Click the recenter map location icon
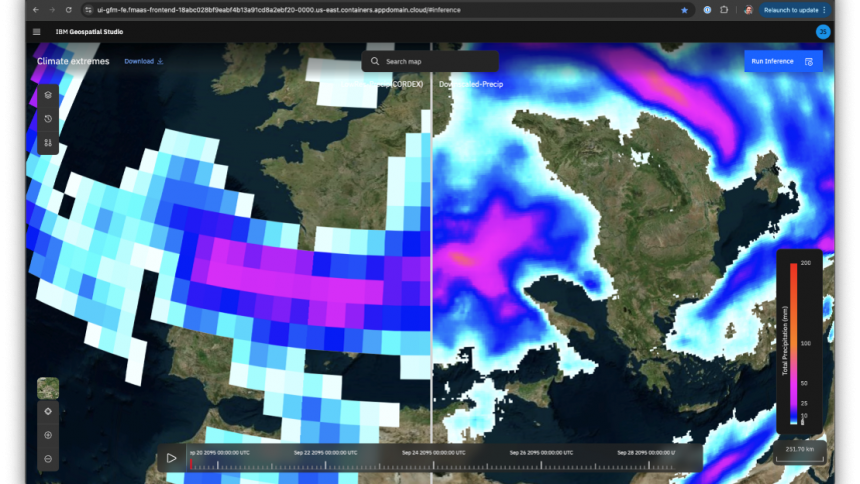 [x=48, y=411]
